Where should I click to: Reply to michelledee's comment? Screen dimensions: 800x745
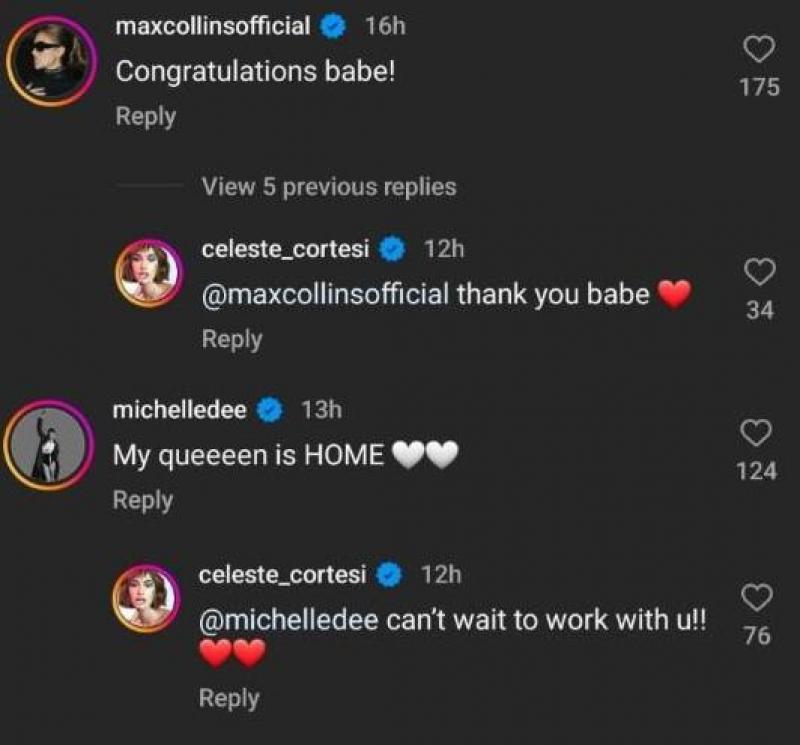(x=144, y=500)
